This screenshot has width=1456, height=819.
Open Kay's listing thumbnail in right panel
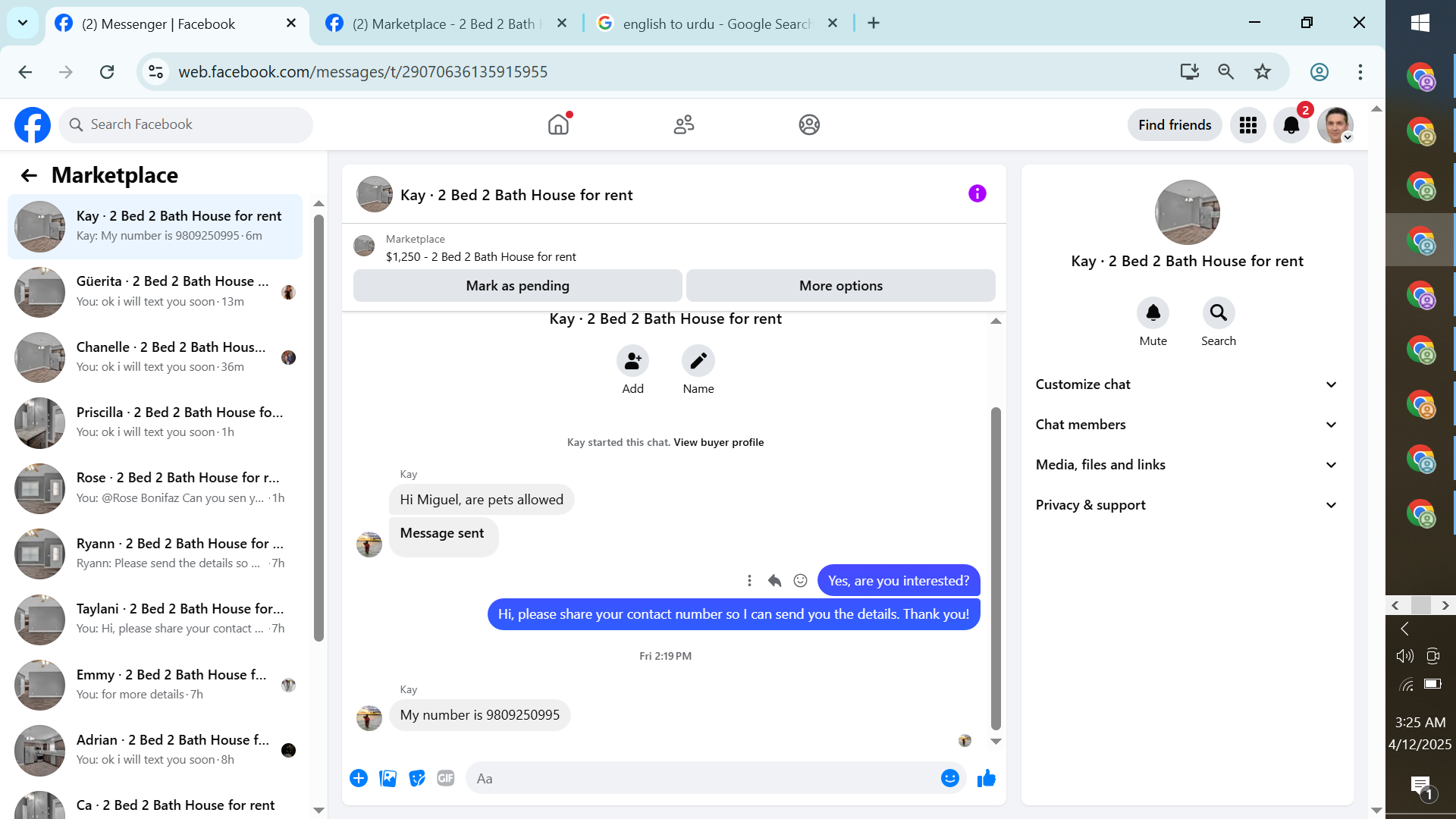1188,212
